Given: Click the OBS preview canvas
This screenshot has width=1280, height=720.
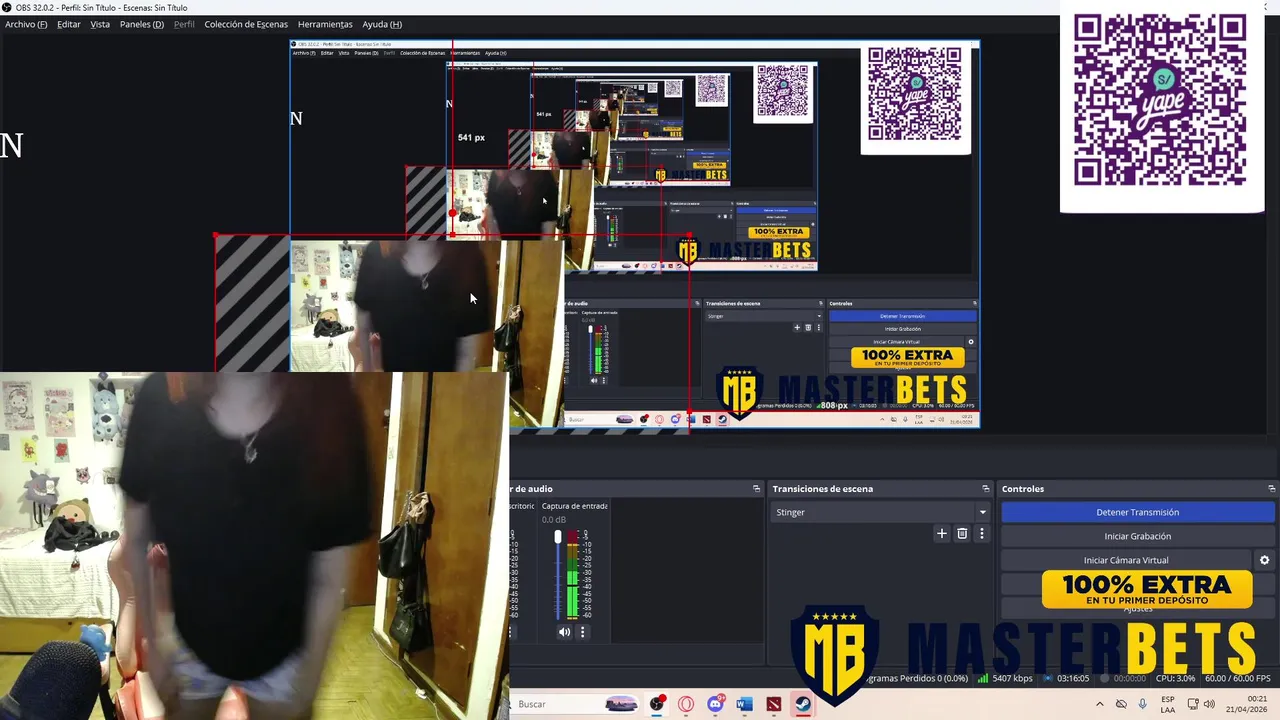Looking at the screenshot, I should pyautogui.click(x=635, y=235).
